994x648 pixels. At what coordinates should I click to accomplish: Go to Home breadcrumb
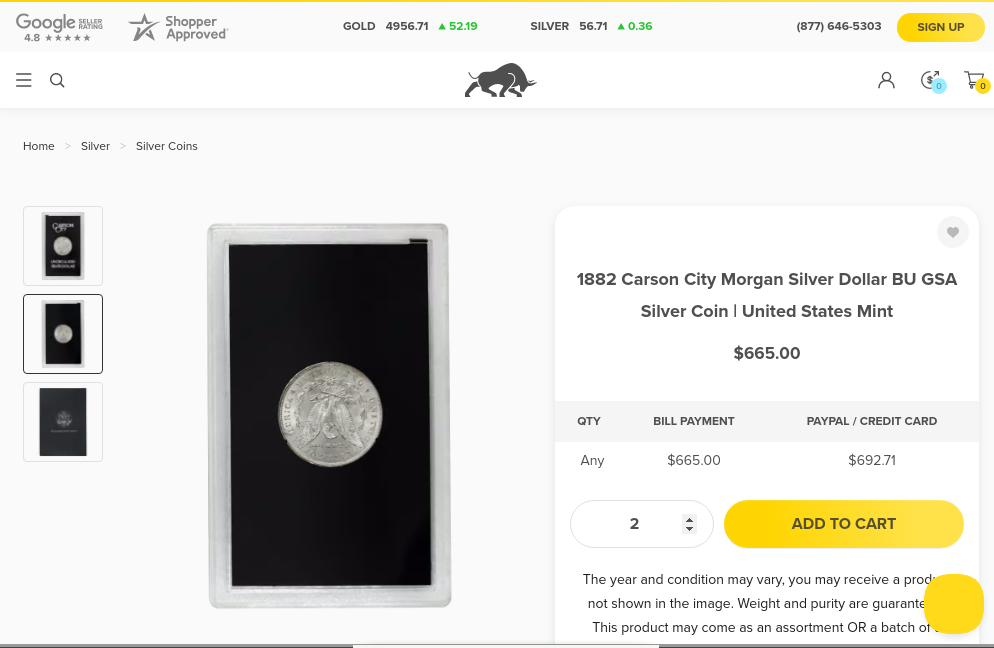[x=39, y=146]
